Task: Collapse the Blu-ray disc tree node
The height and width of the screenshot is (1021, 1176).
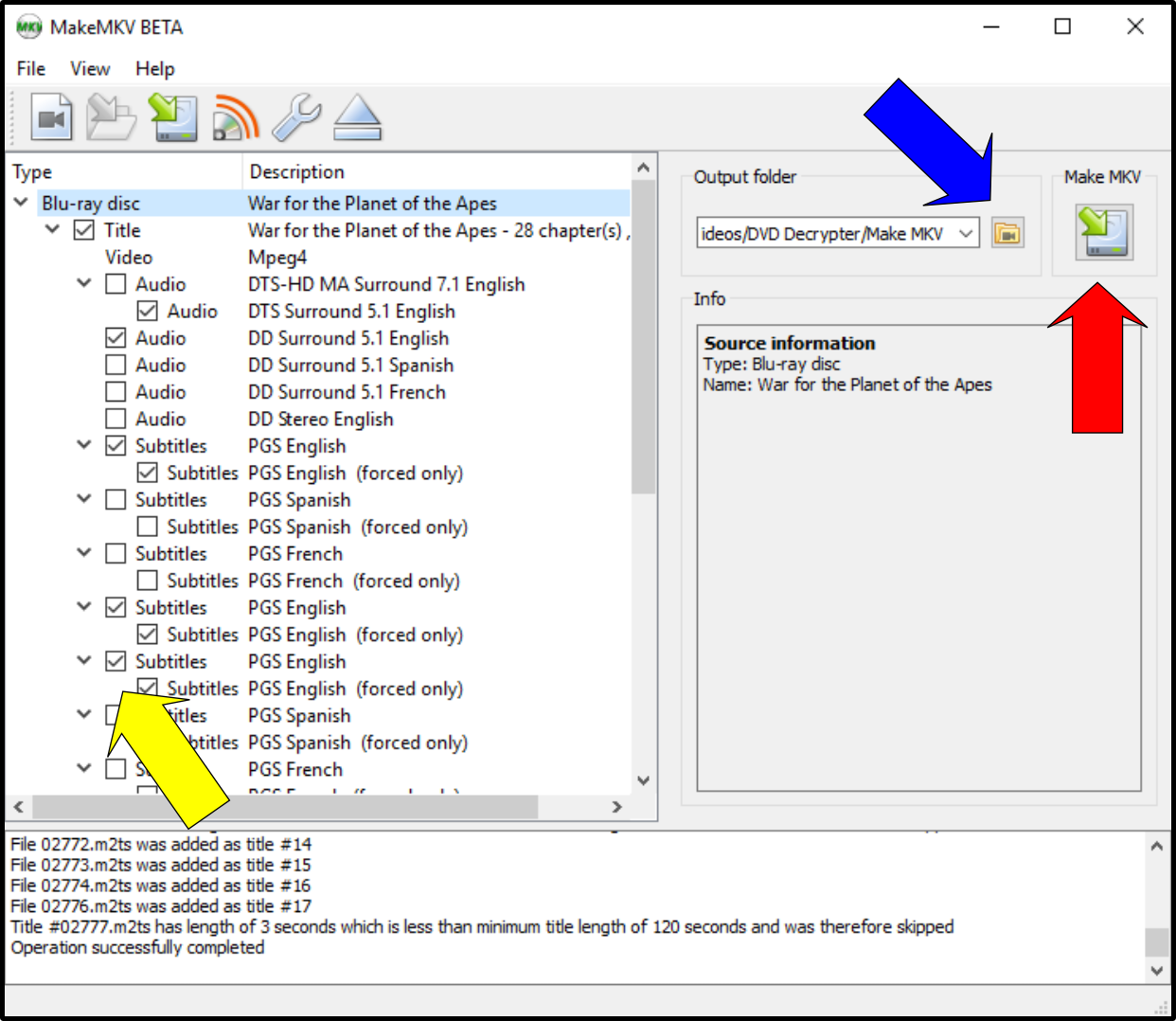Action: click(x=21, y=203)
